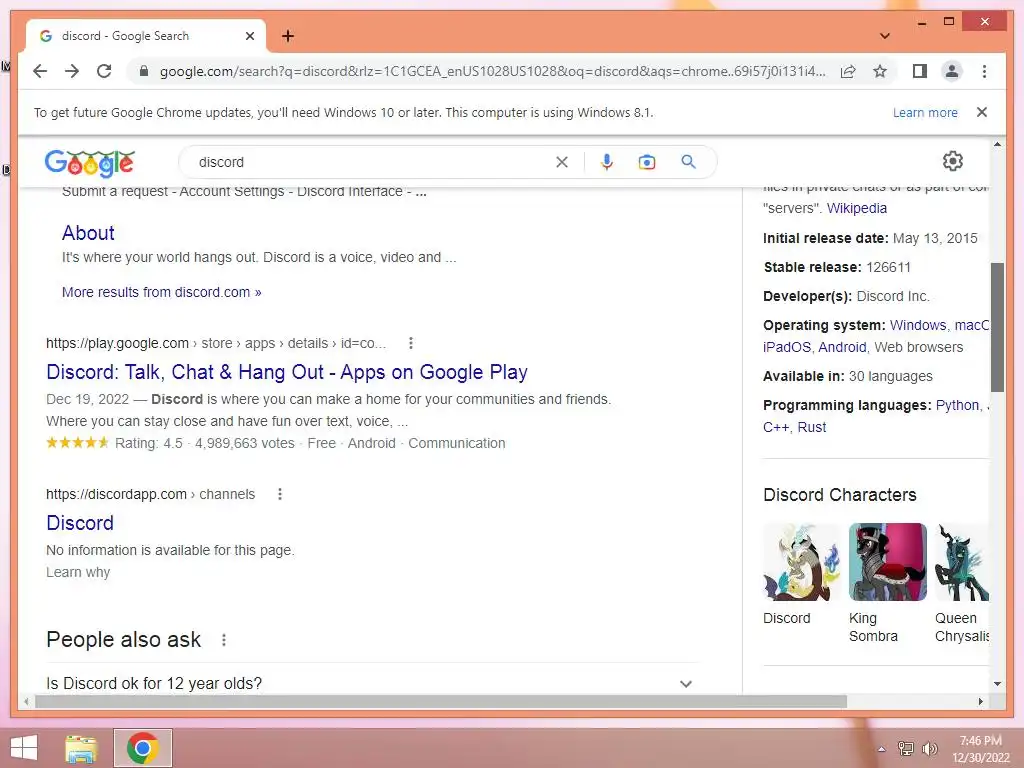The height and width of the screenshot is (768, 1024).
Task: Open the Chrome side panel
Action: [x=920, y=71]
